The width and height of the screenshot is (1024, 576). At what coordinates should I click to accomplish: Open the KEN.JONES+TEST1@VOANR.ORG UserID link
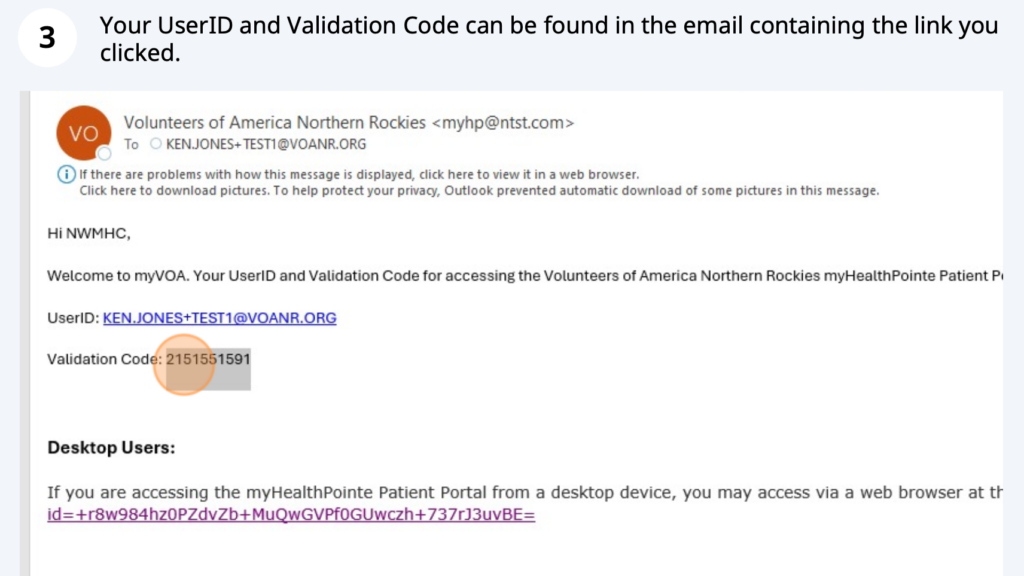(x=219, y=318)
